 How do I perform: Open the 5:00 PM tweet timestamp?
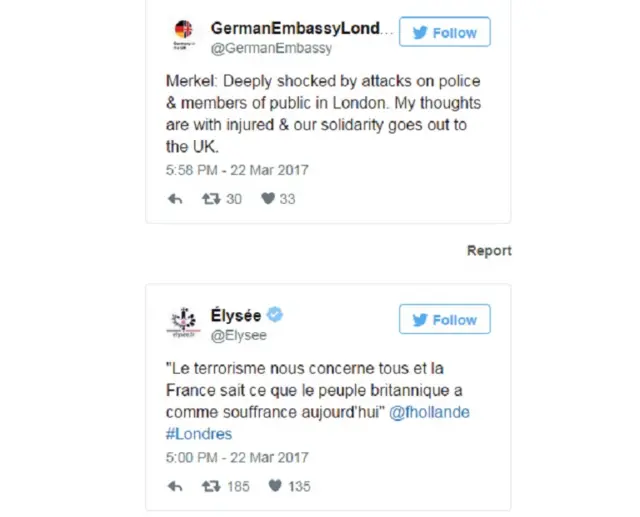point(236,457)
